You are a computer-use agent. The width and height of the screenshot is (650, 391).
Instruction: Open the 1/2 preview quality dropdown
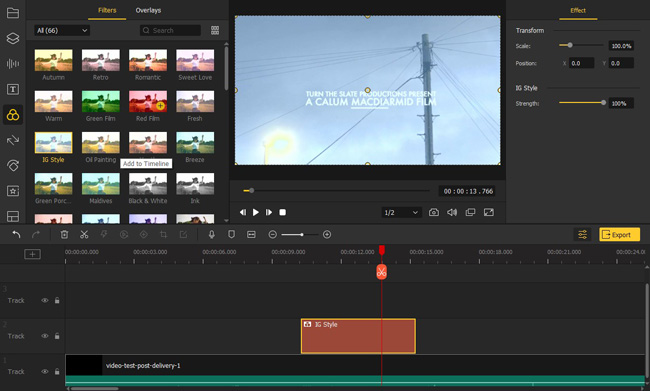tap(401, 212)
